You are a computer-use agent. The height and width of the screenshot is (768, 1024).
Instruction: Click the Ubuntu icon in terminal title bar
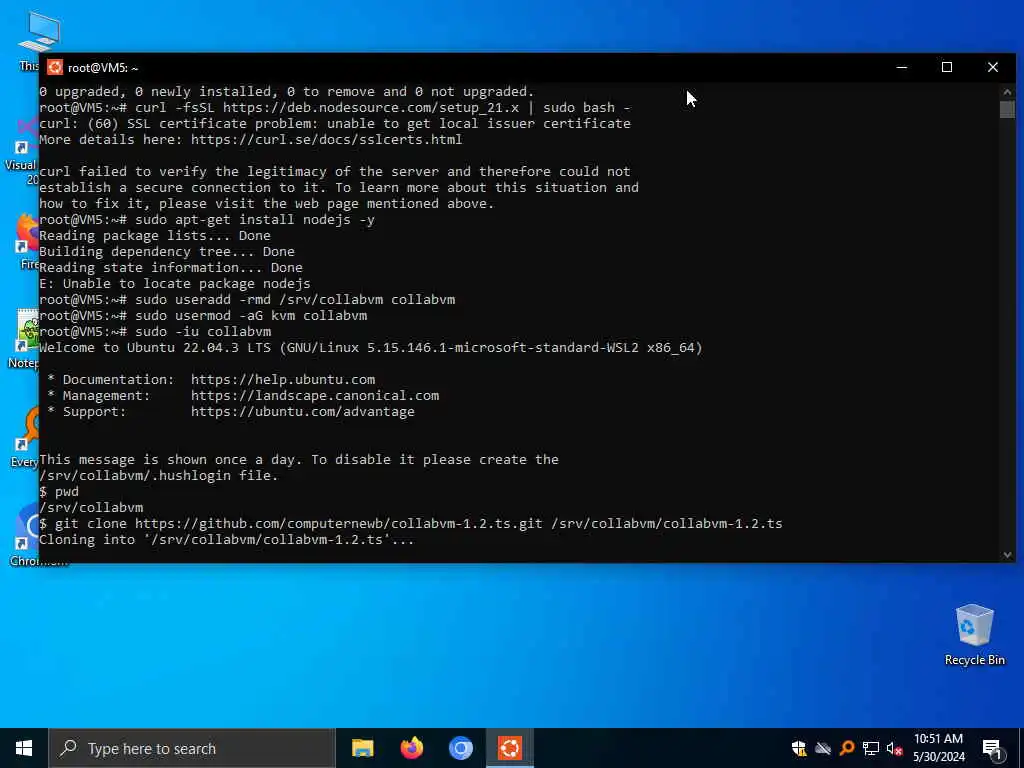click(x=55, y=67)
